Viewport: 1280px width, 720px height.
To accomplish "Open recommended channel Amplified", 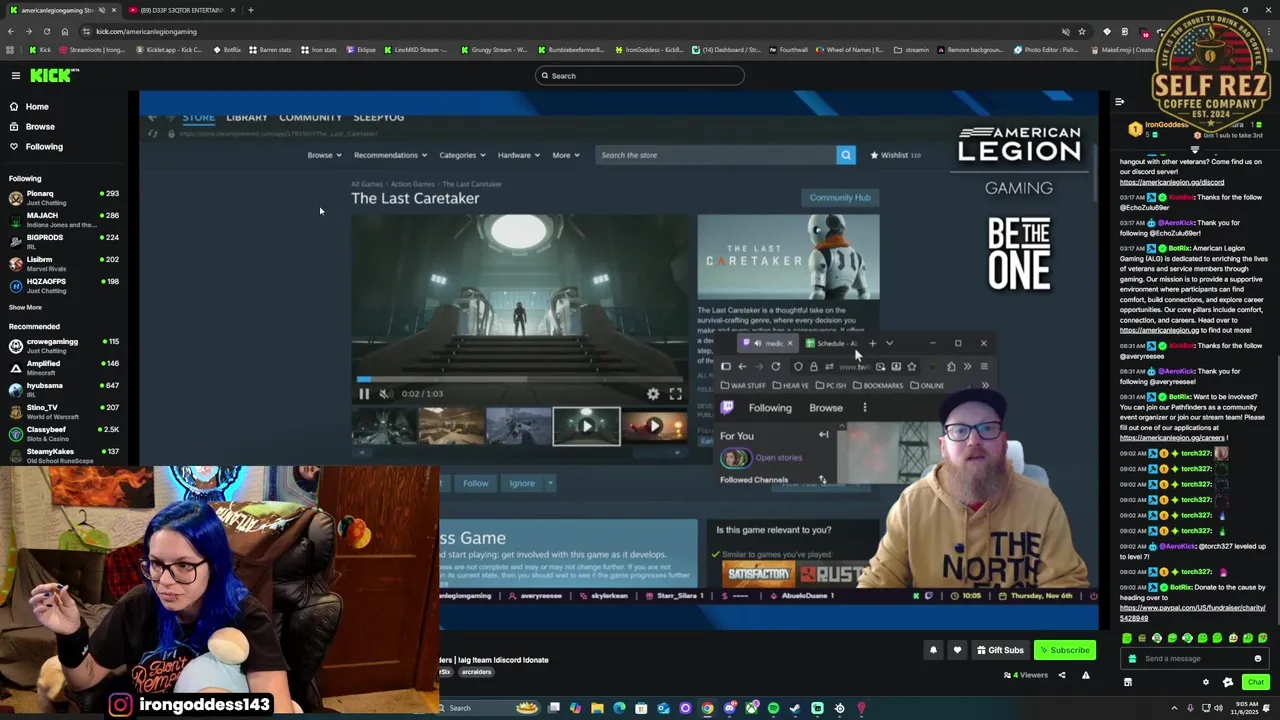I will 64,367.
